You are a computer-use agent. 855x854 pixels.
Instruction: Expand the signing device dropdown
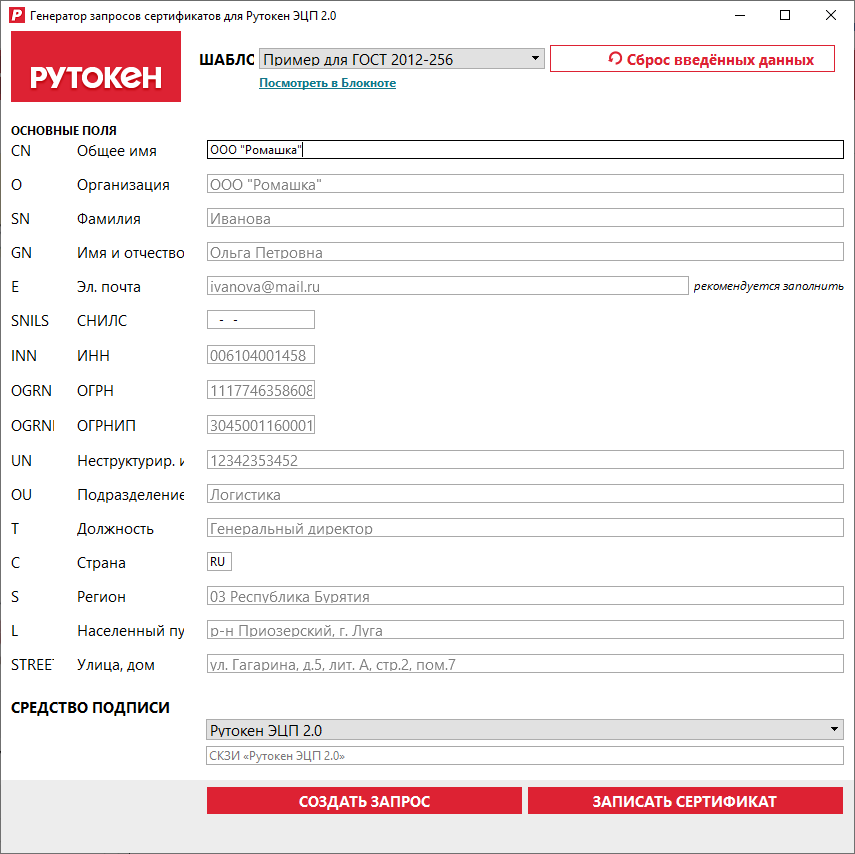pyautogui.click(x=525, y=730)
